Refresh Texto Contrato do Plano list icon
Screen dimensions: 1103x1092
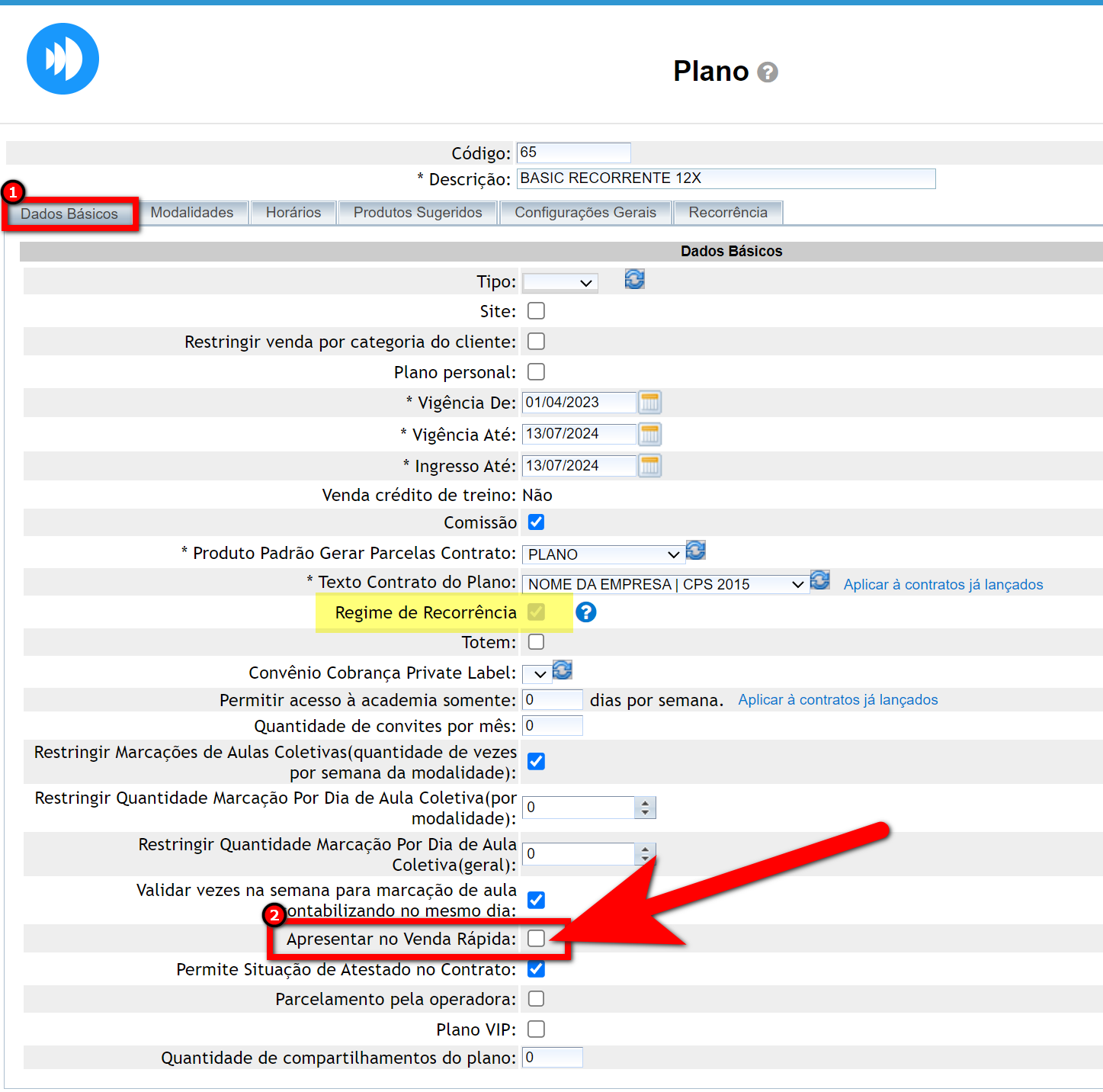(x=819, y=580)
